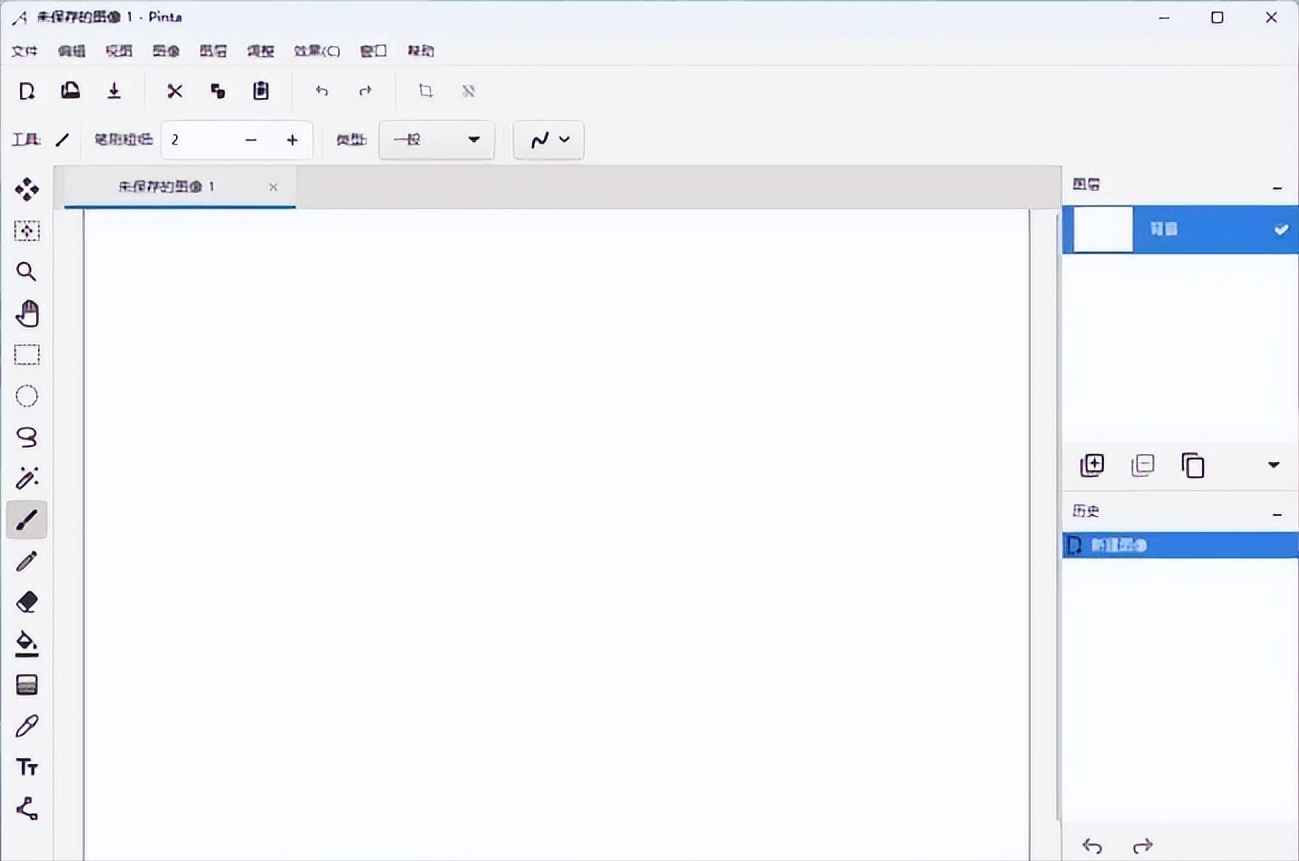
Task: Create a new image from the toolbar
Action: (27, 91)
